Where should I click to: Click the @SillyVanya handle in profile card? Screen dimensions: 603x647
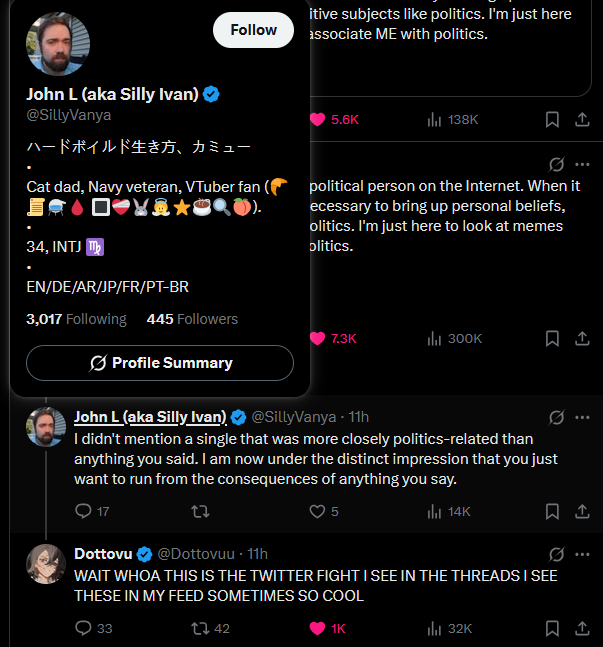68,114
